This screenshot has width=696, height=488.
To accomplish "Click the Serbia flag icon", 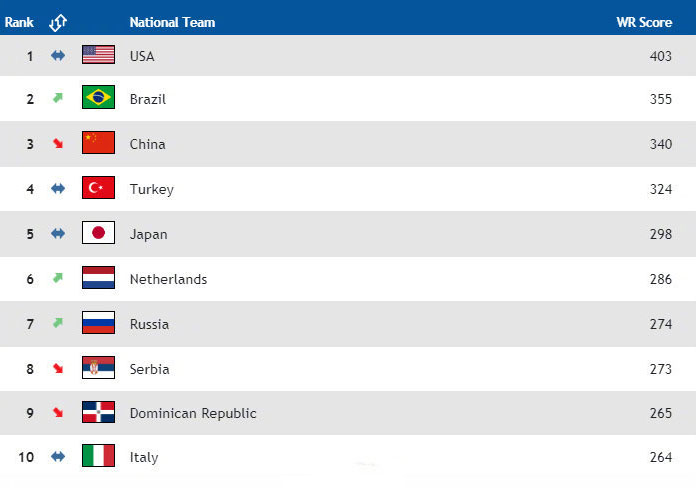I will 98,368.
